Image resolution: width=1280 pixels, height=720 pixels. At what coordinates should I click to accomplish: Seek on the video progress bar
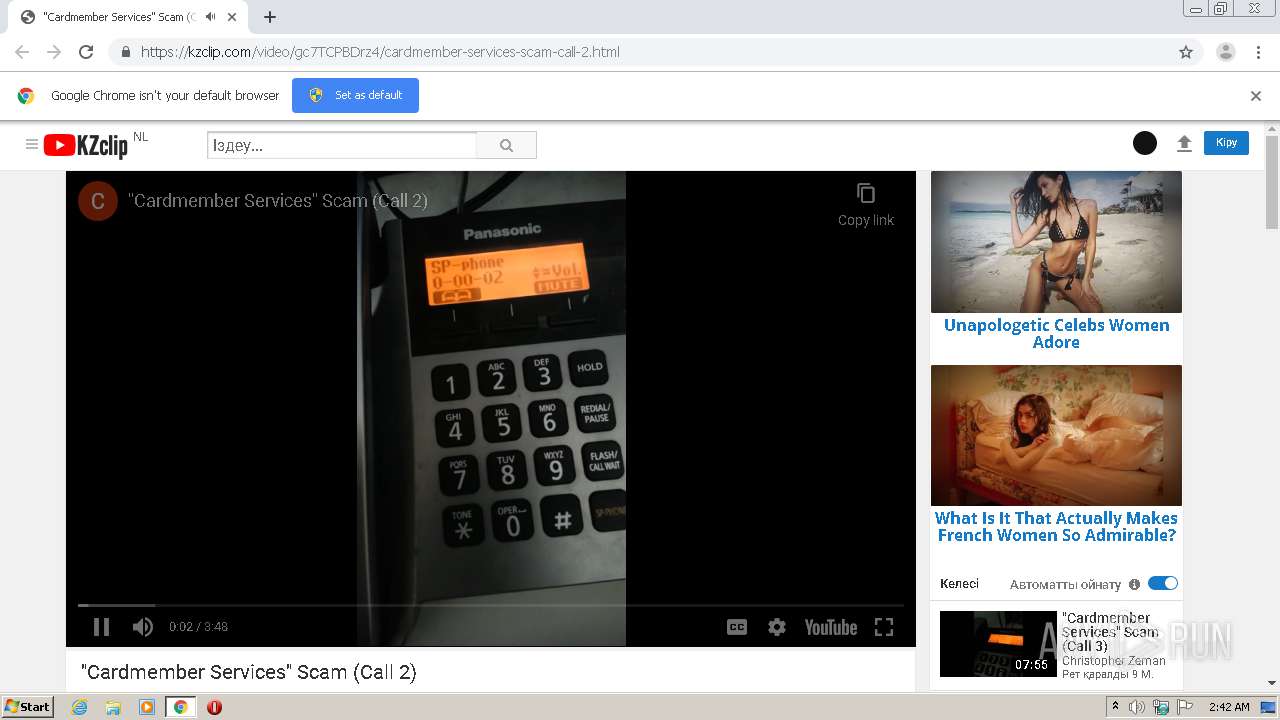tap(491, 605)
